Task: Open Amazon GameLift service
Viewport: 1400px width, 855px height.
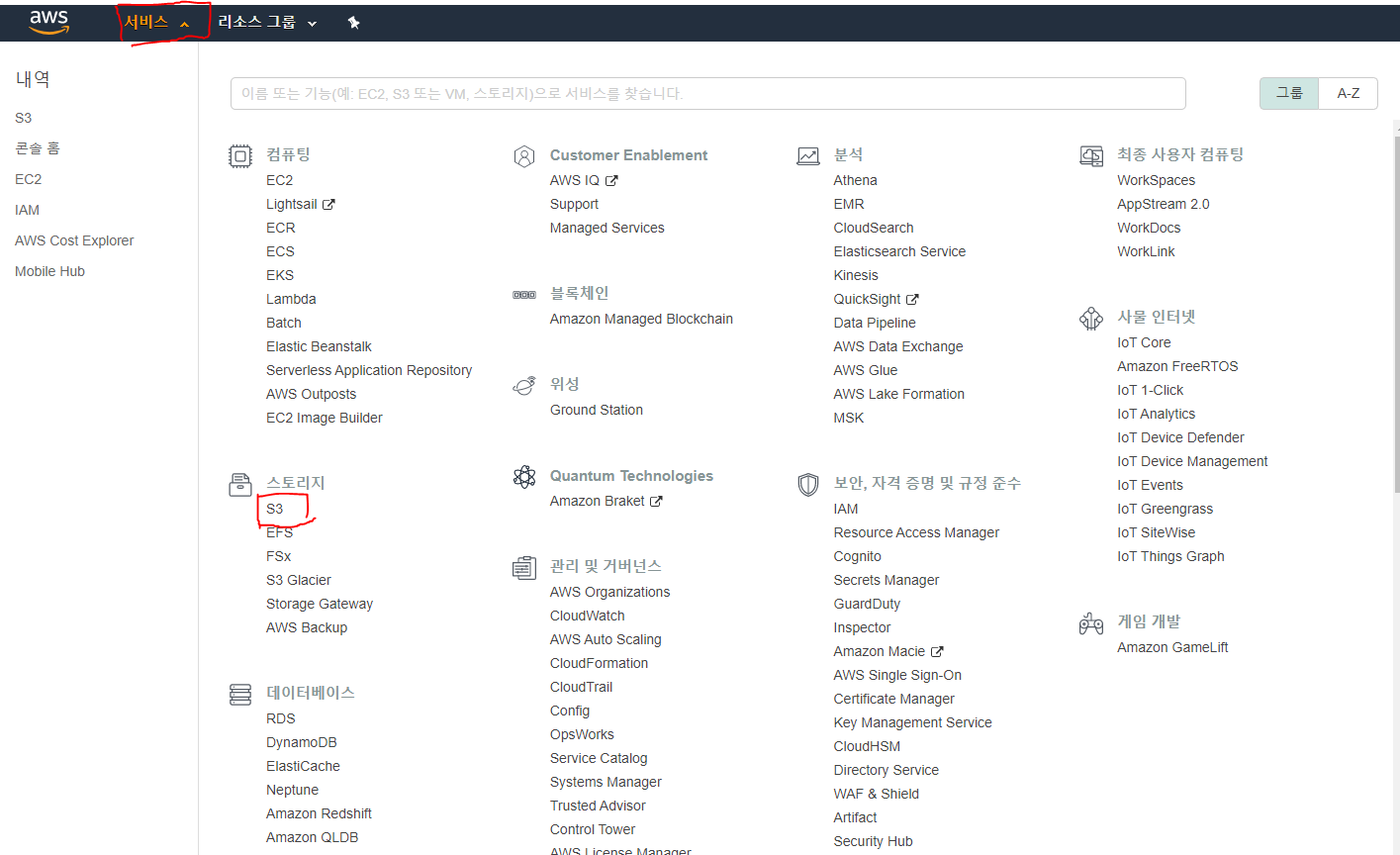Action: pyautogui.click(x=1173, y=647)
